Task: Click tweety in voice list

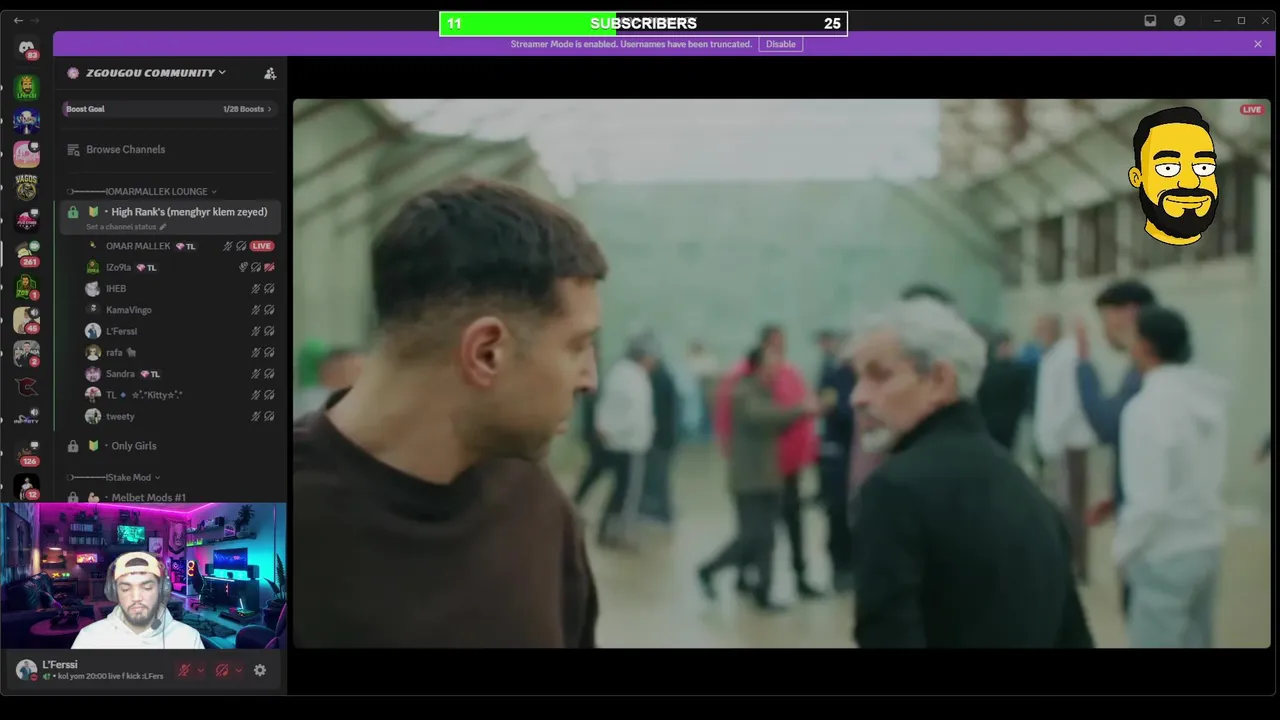Action: pyautogui.click(x=120, y=416)
